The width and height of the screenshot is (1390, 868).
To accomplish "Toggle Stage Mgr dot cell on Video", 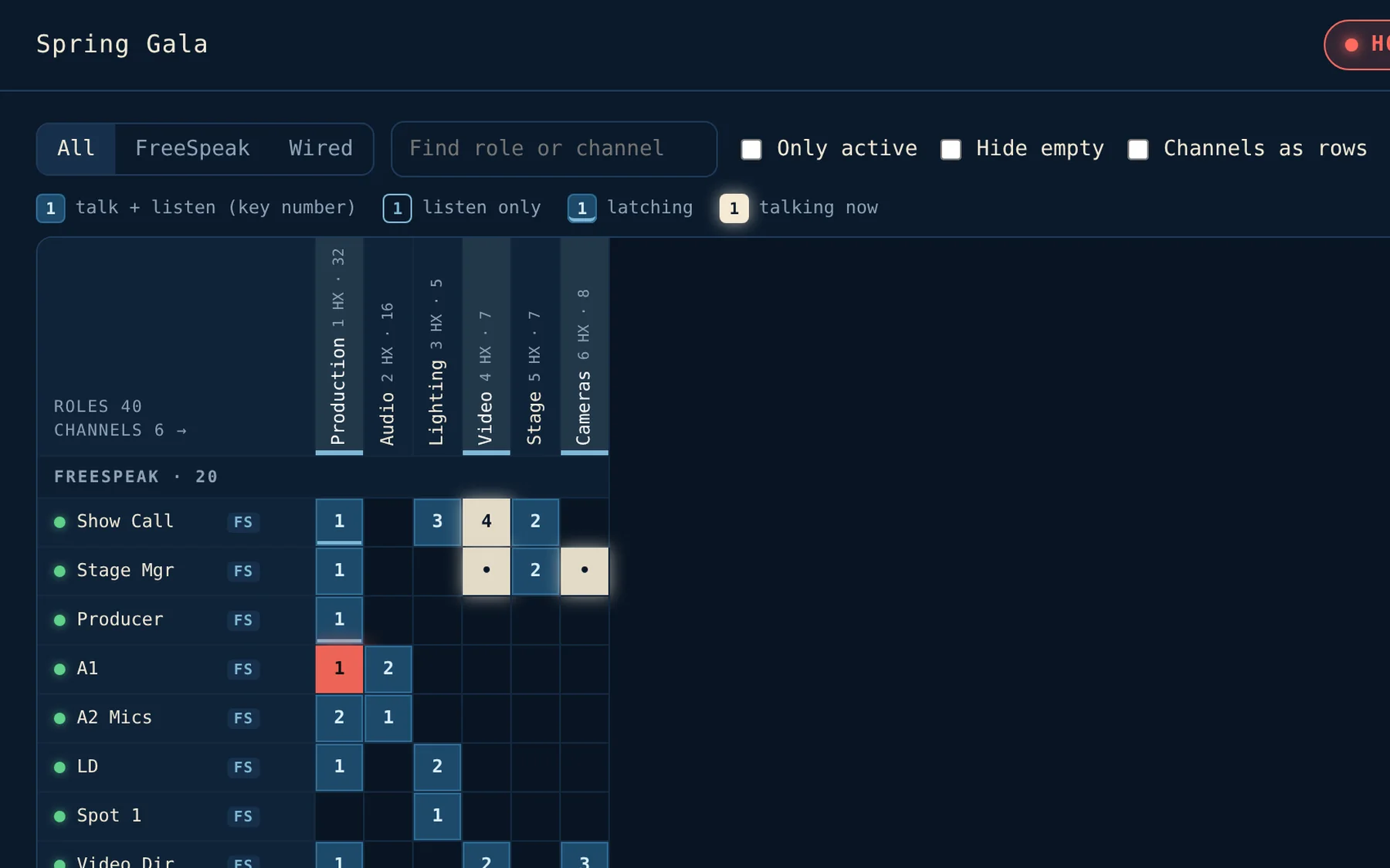I will [486, 571].
